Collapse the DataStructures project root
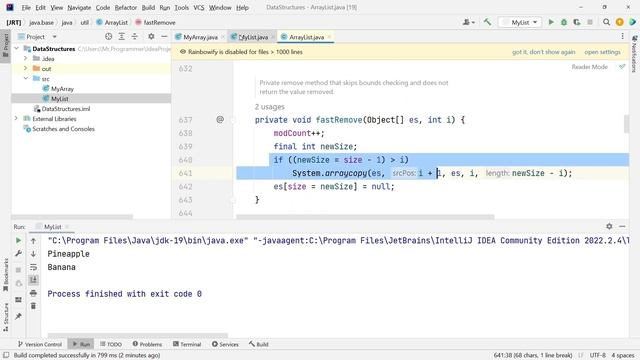 [x=16, y=49]
